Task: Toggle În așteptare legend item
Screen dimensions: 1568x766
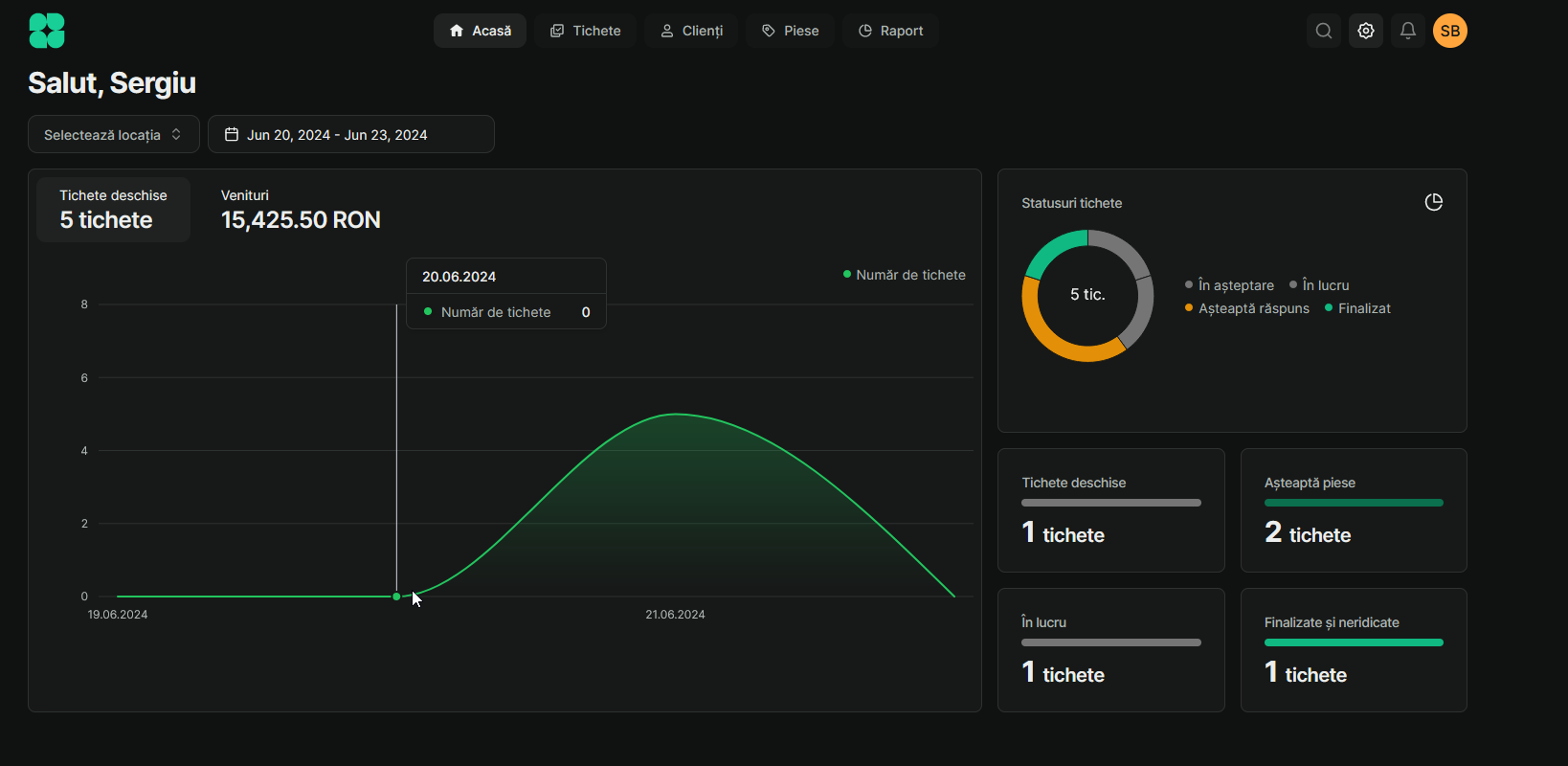Action: (1230, 285)
